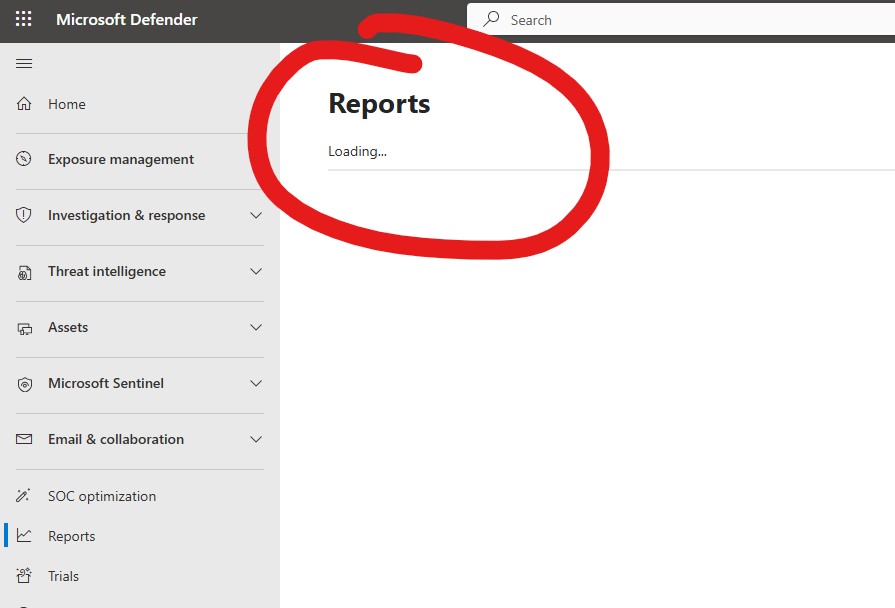
Task: Open the Email & collaboration menu item
Action: (x=116, y=439)
